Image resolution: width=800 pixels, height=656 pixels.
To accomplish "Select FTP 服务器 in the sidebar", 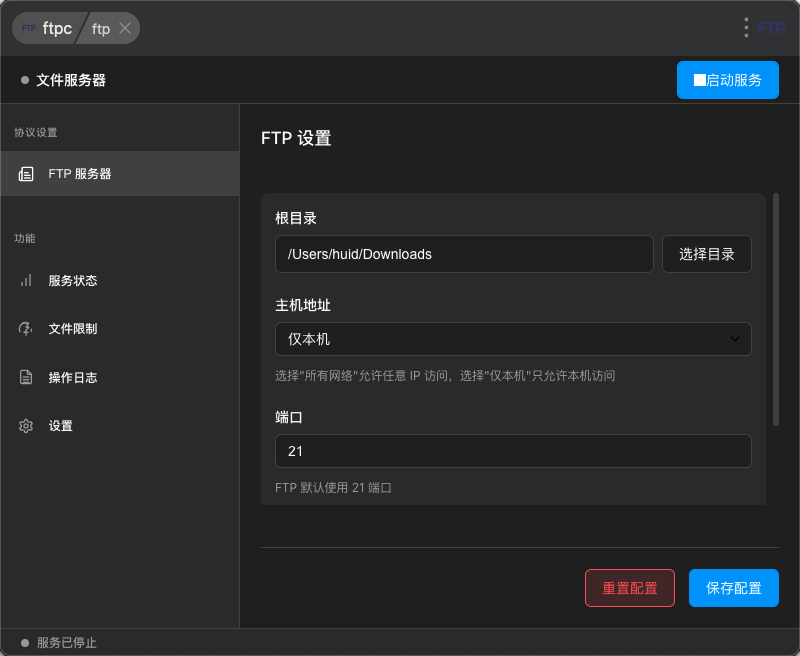I will 120,173.
